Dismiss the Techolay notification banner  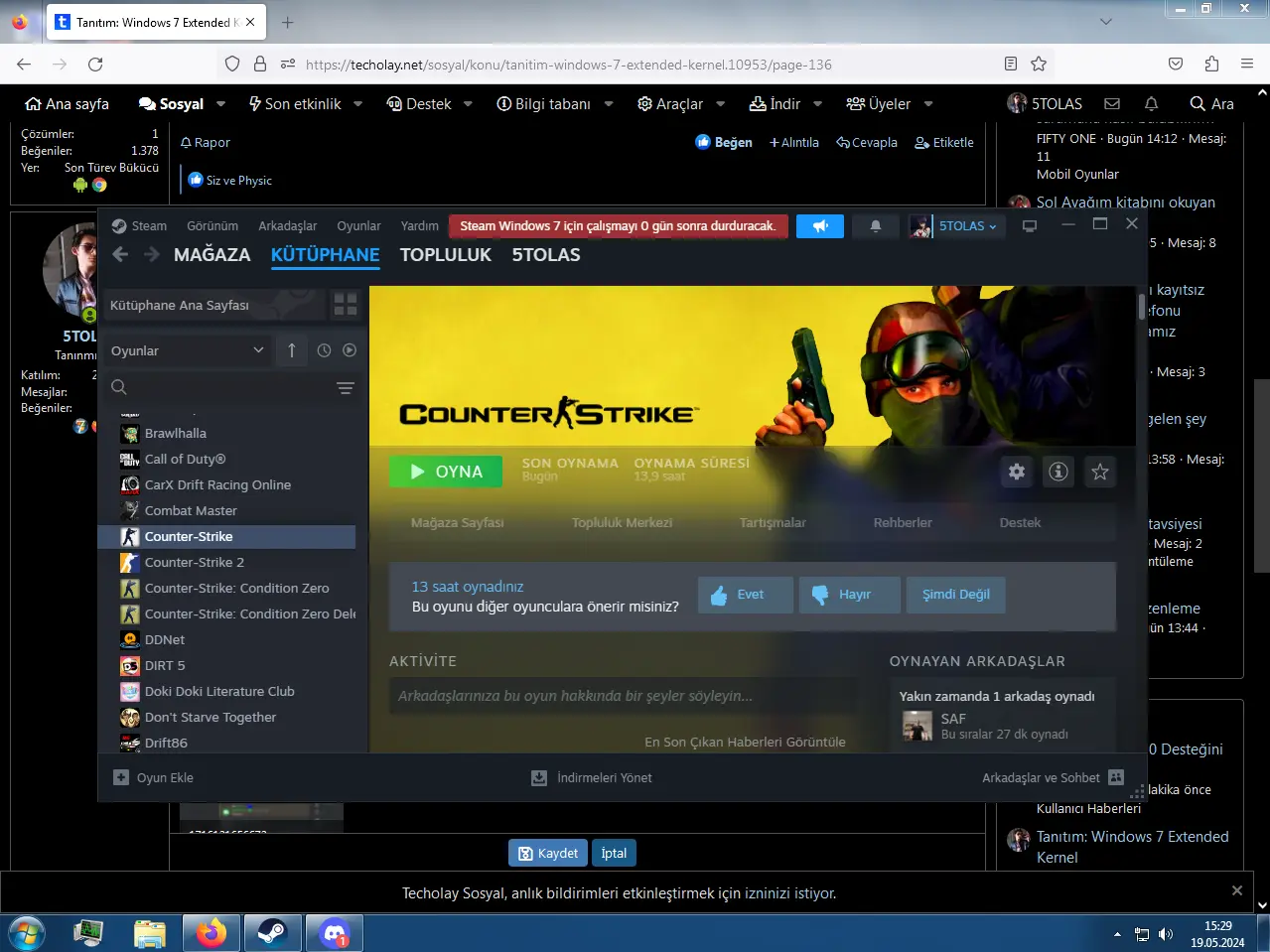1236,890
